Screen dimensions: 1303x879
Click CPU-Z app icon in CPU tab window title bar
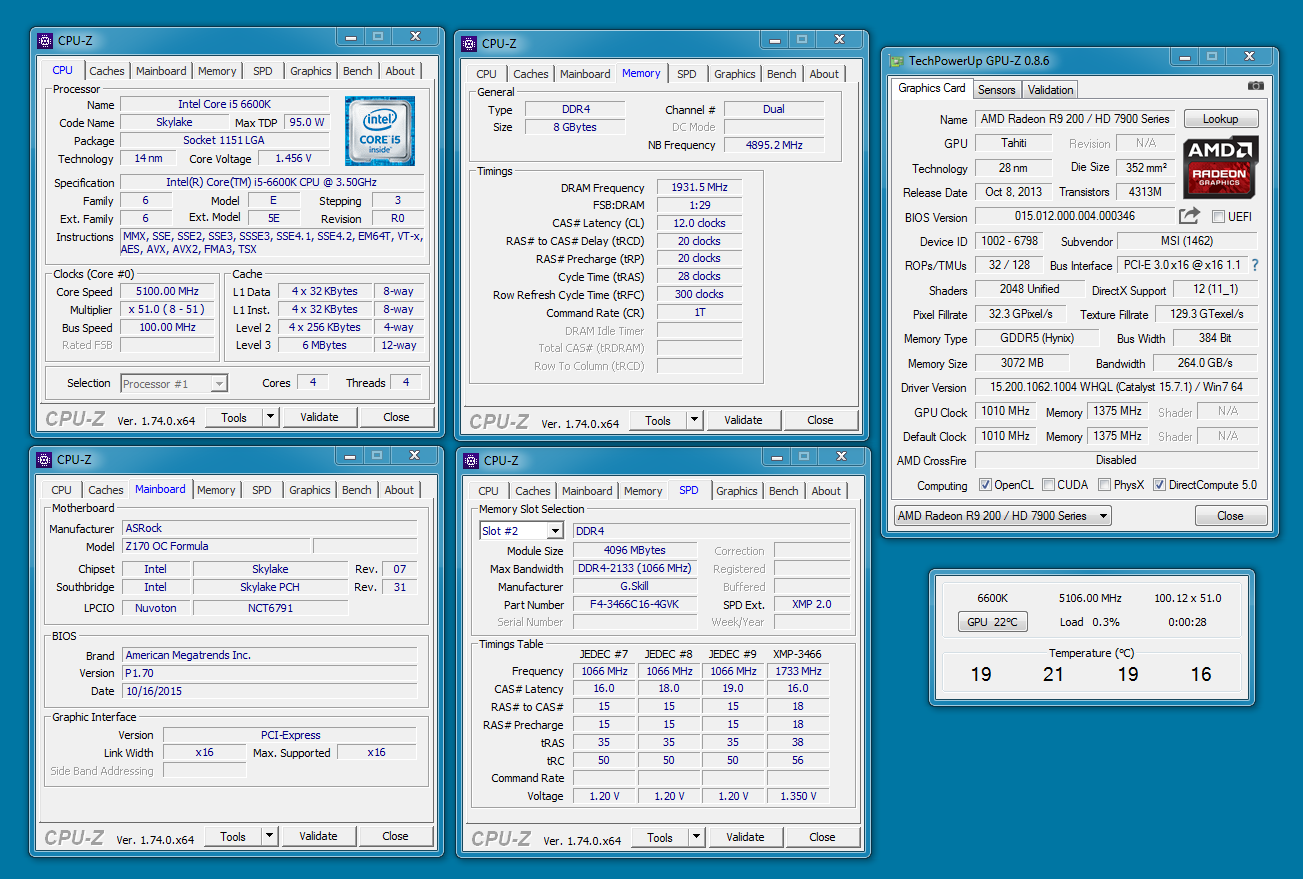pyautogui.click(x=45, y=41)
